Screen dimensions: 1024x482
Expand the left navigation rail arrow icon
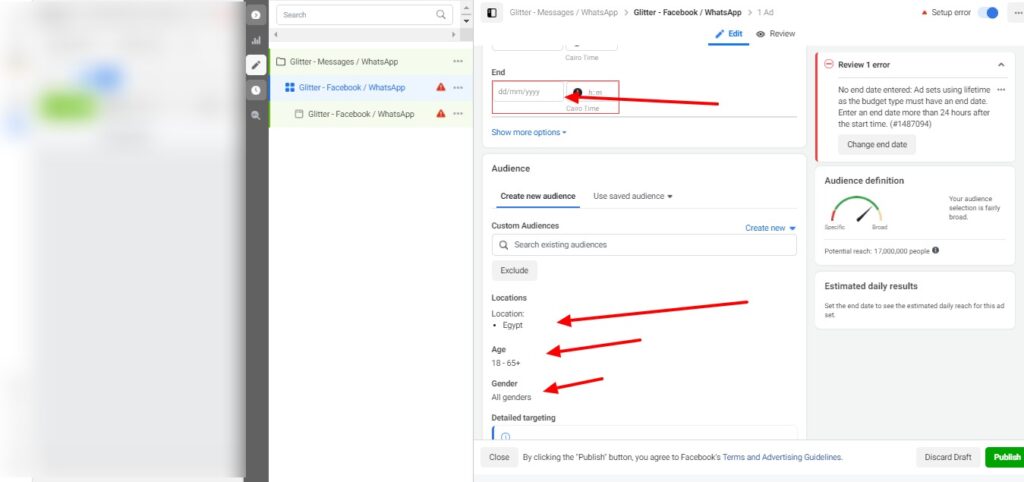click(x=255, y=14)
